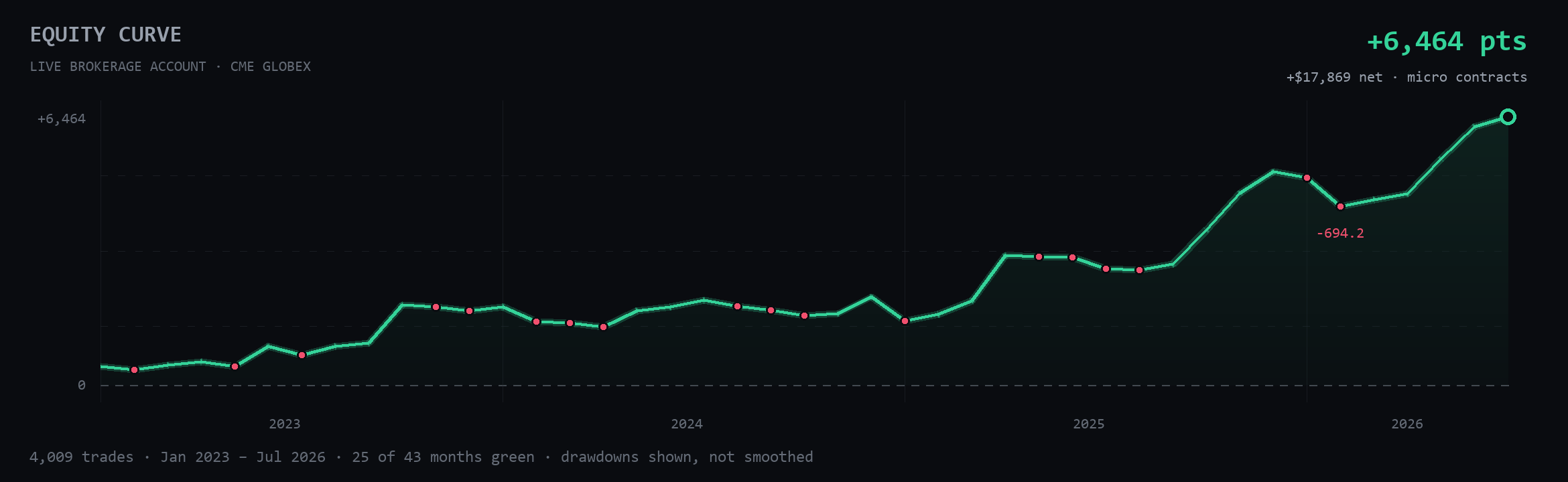
Task: Click the 2026 x-axis label
Action: 1407,424
